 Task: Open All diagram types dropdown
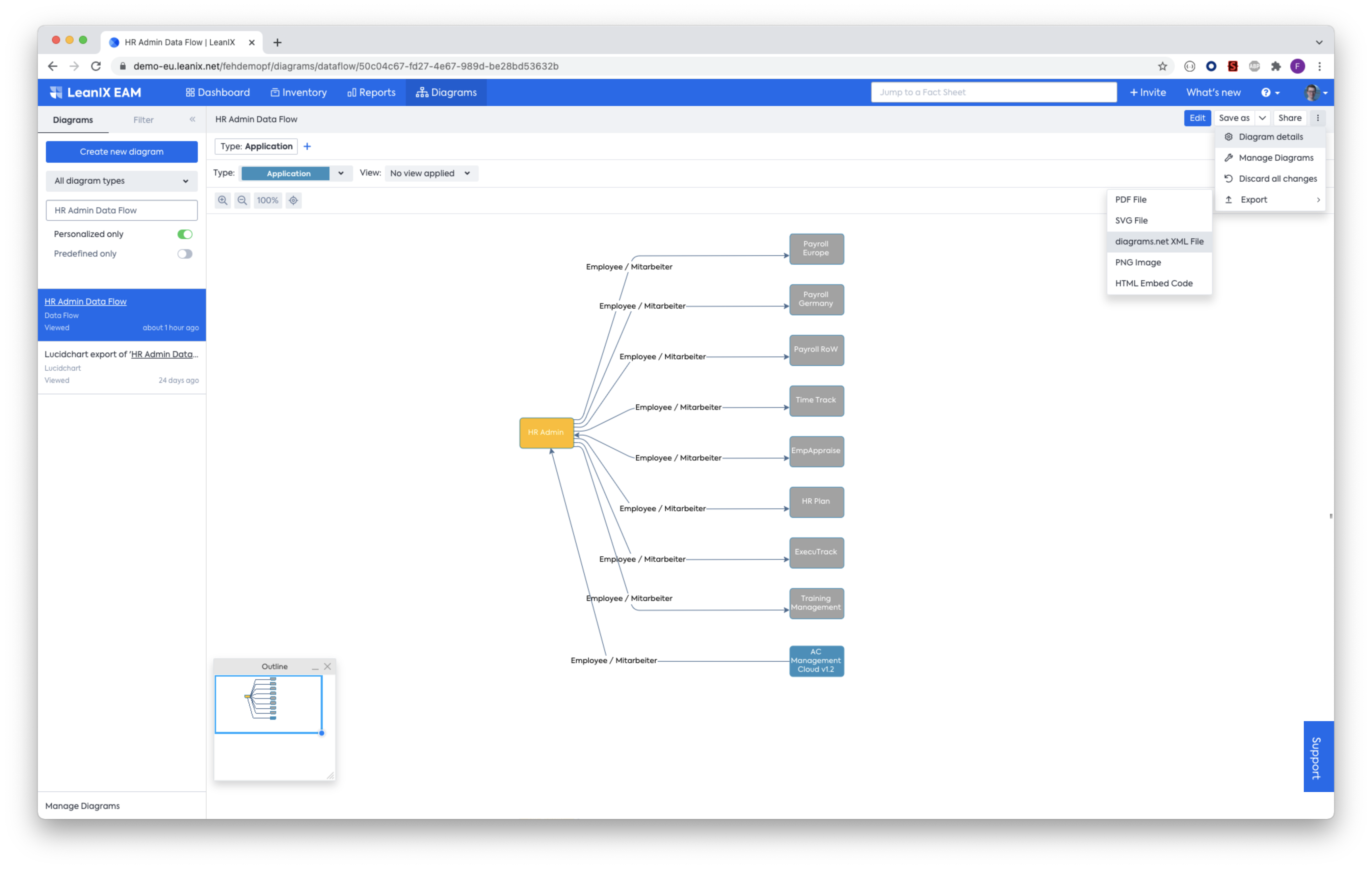pyautogui.click(x=121, y=181)
